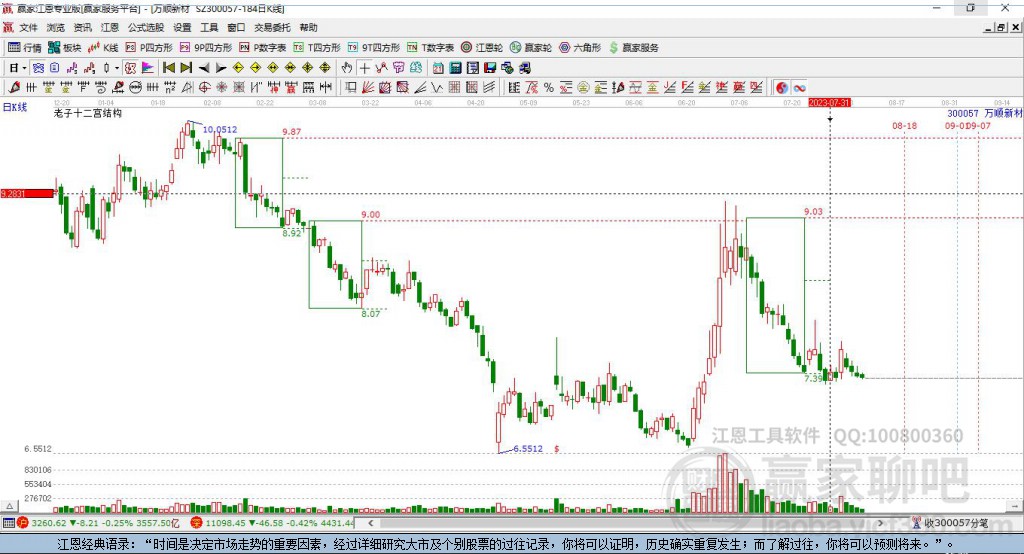Viewport: 1024px width, 554px height.
Task: Click the 日K线 chart label
Action: 15,107
